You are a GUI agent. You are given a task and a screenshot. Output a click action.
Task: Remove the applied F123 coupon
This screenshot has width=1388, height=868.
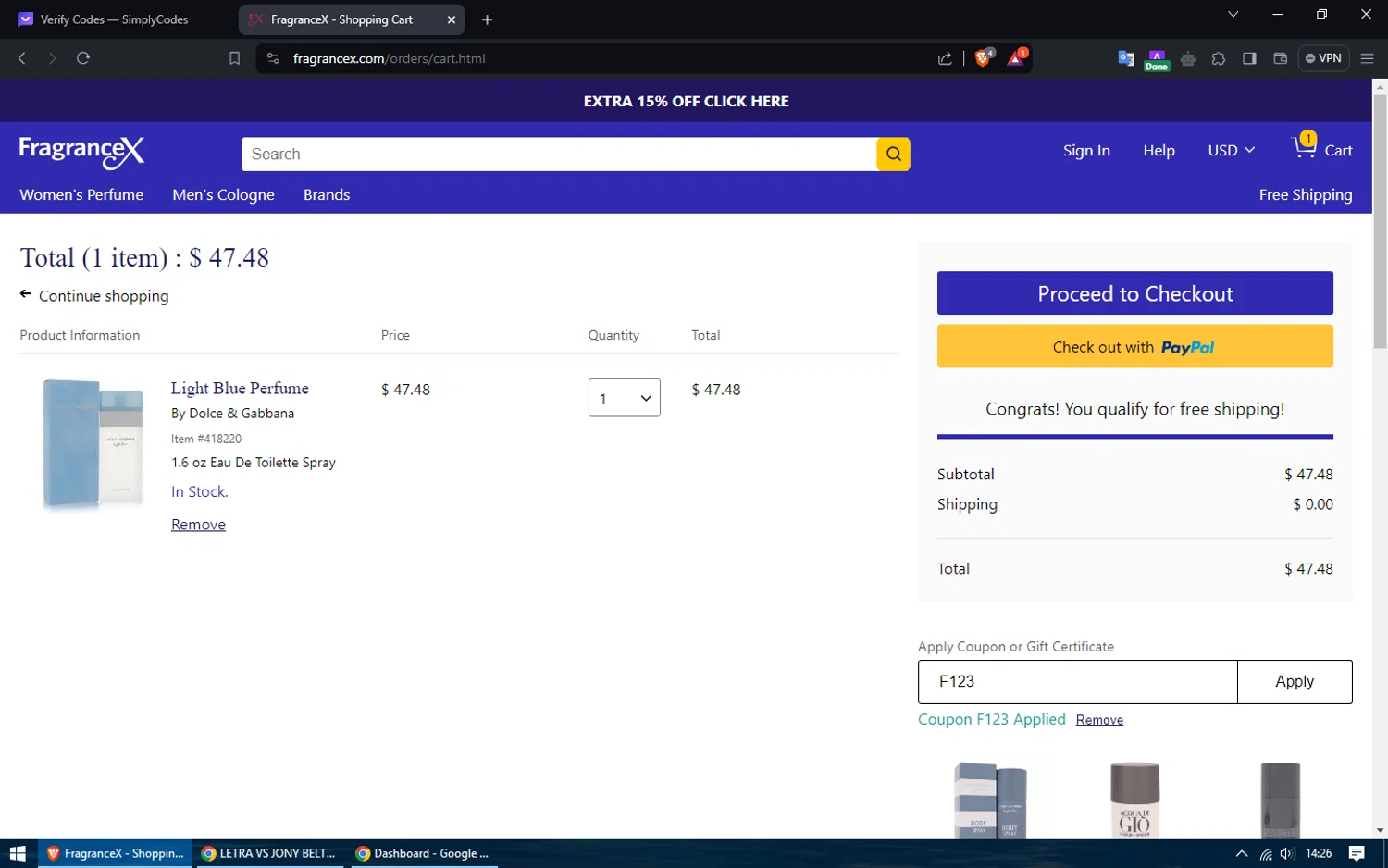pos(1099,720)
